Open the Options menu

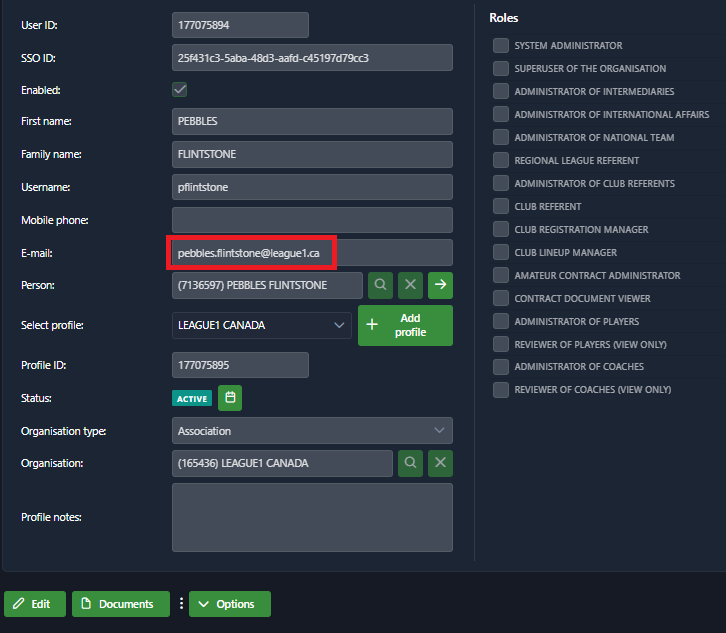pyautogui.click(x=229, y=604)
